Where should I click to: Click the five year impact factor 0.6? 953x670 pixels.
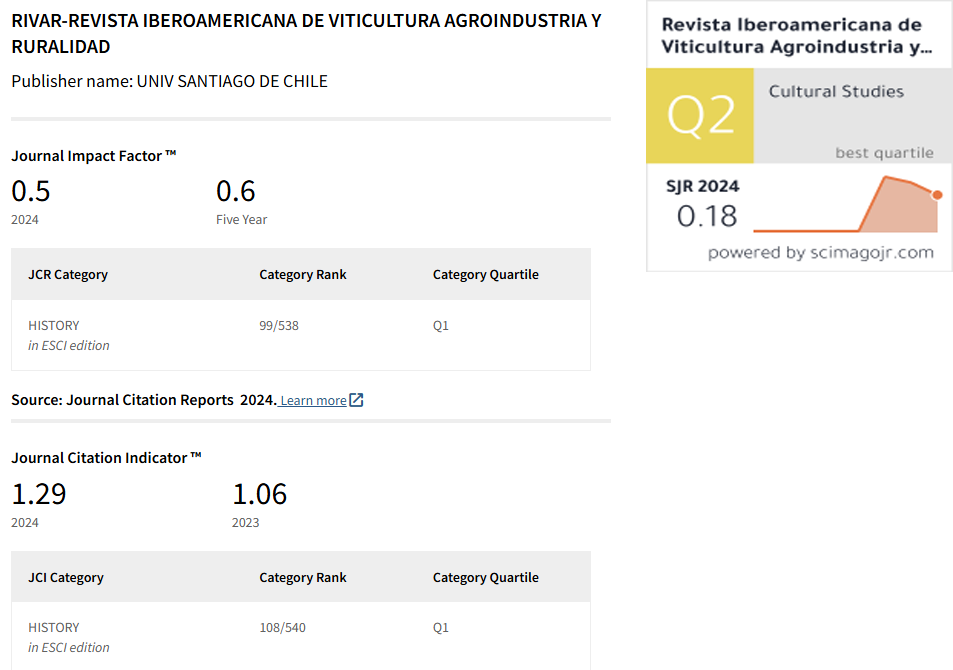click(x=236, y=190)
